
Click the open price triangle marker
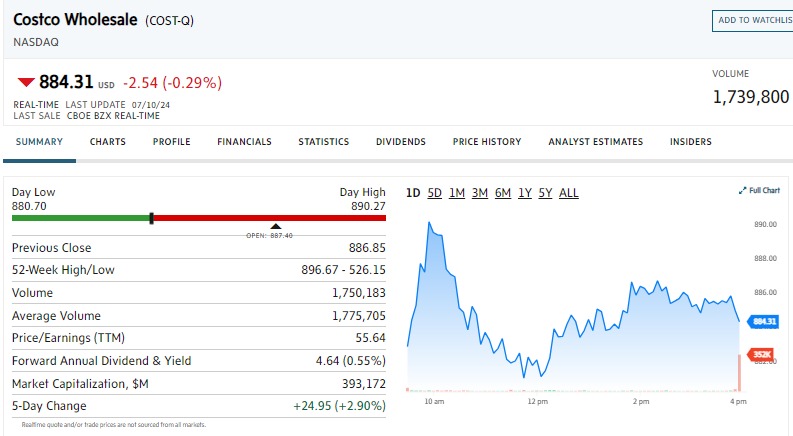pyautogui.click(x=276, y=226)
